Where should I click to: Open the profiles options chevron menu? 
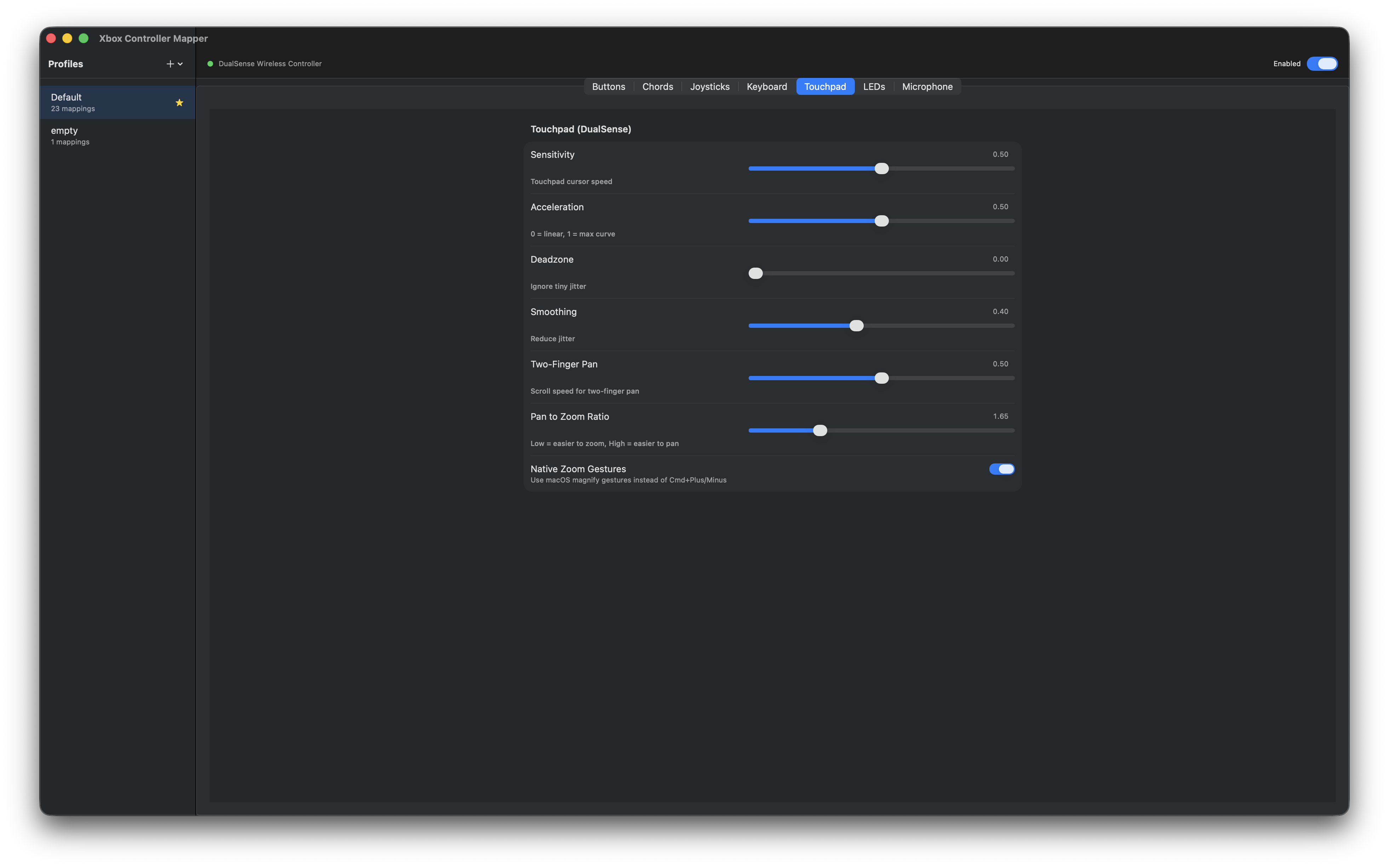point(180,64)
